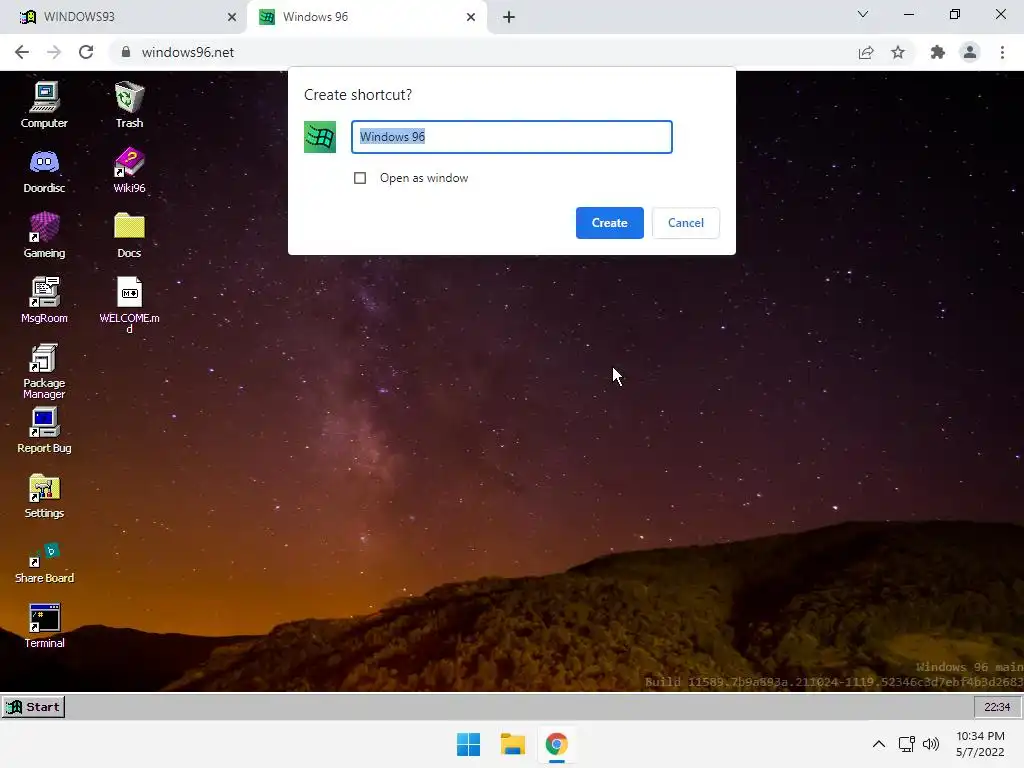Viewport: 1024px width, 768px height.
Task: Launch the Report Bug icon
Action: tap(44, 430)
